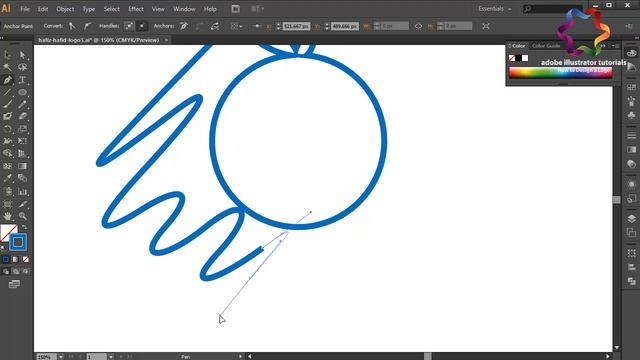Screen dimensions: 640x360
Task: Change the screen mode button
Action: click(14, 284)
